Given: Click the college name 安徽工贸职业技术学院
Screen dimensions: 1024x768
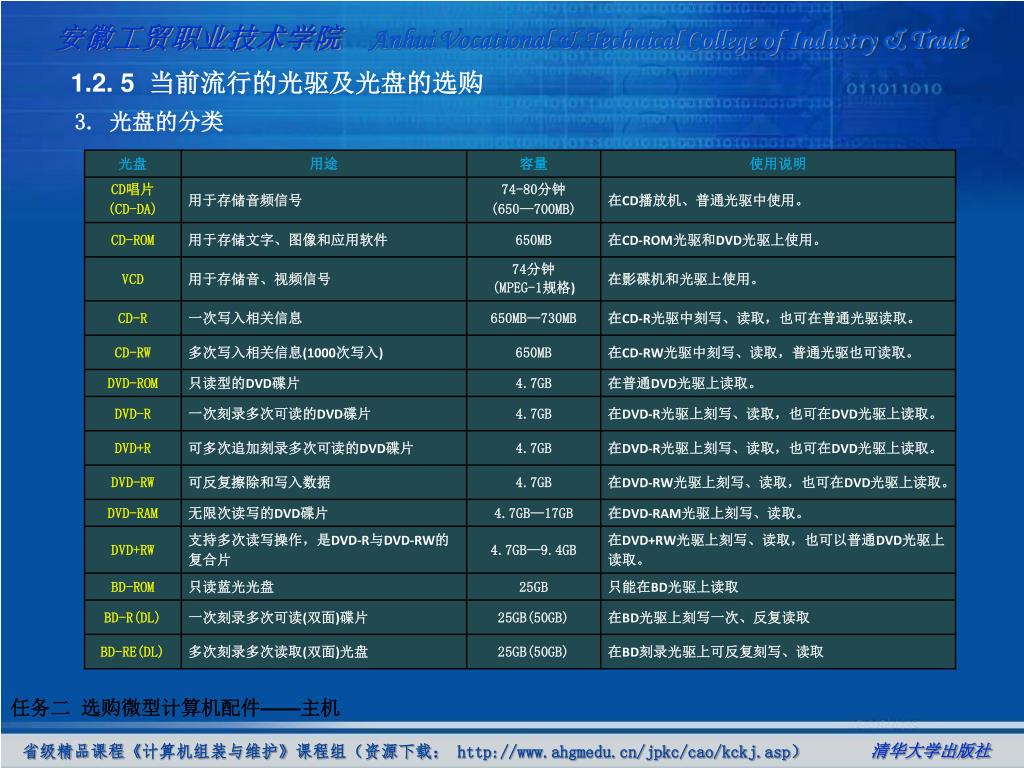Looking at the screenshot, I should pos(200,39).
